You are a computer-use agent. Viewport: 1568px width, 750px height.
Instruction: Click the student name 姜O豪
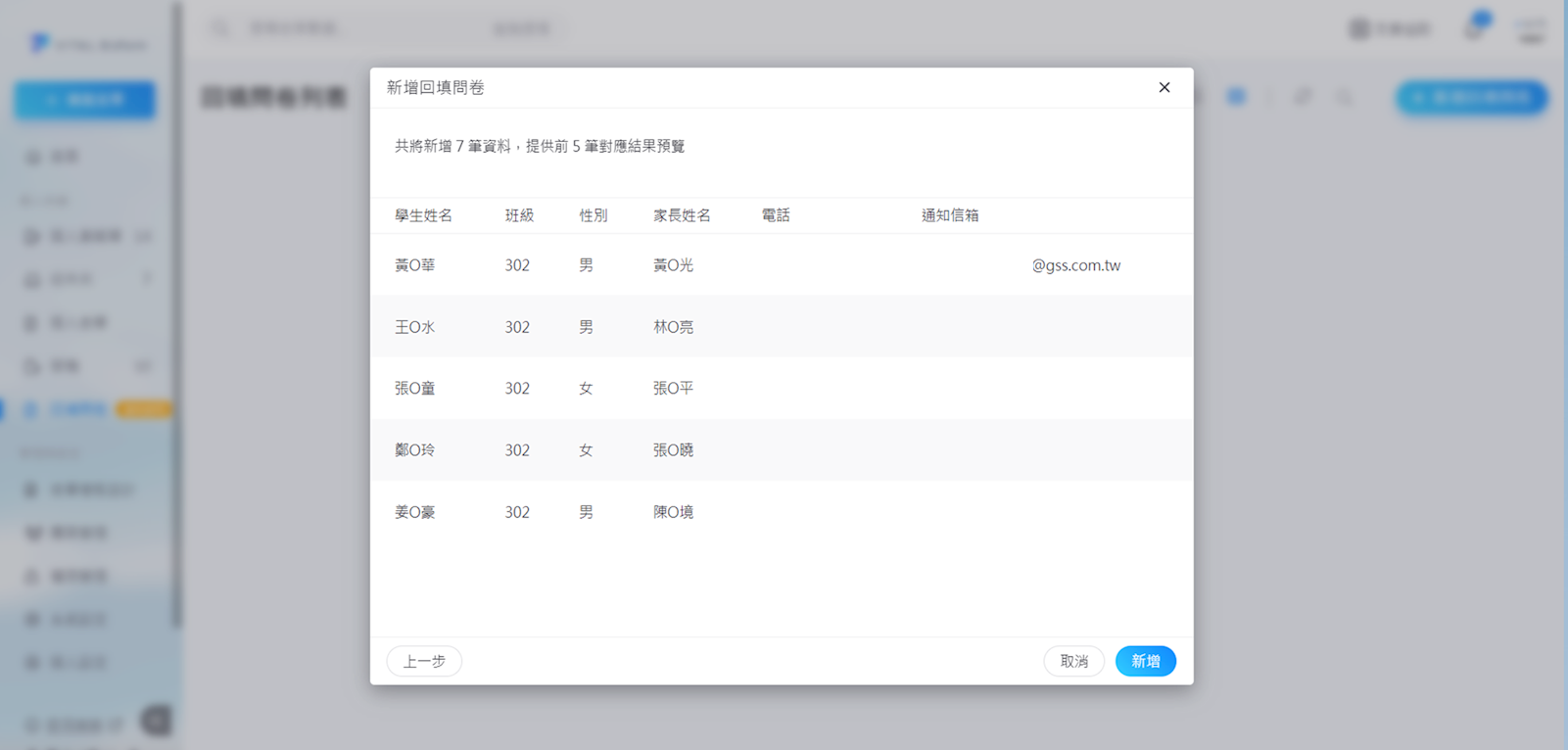point(414,512)
